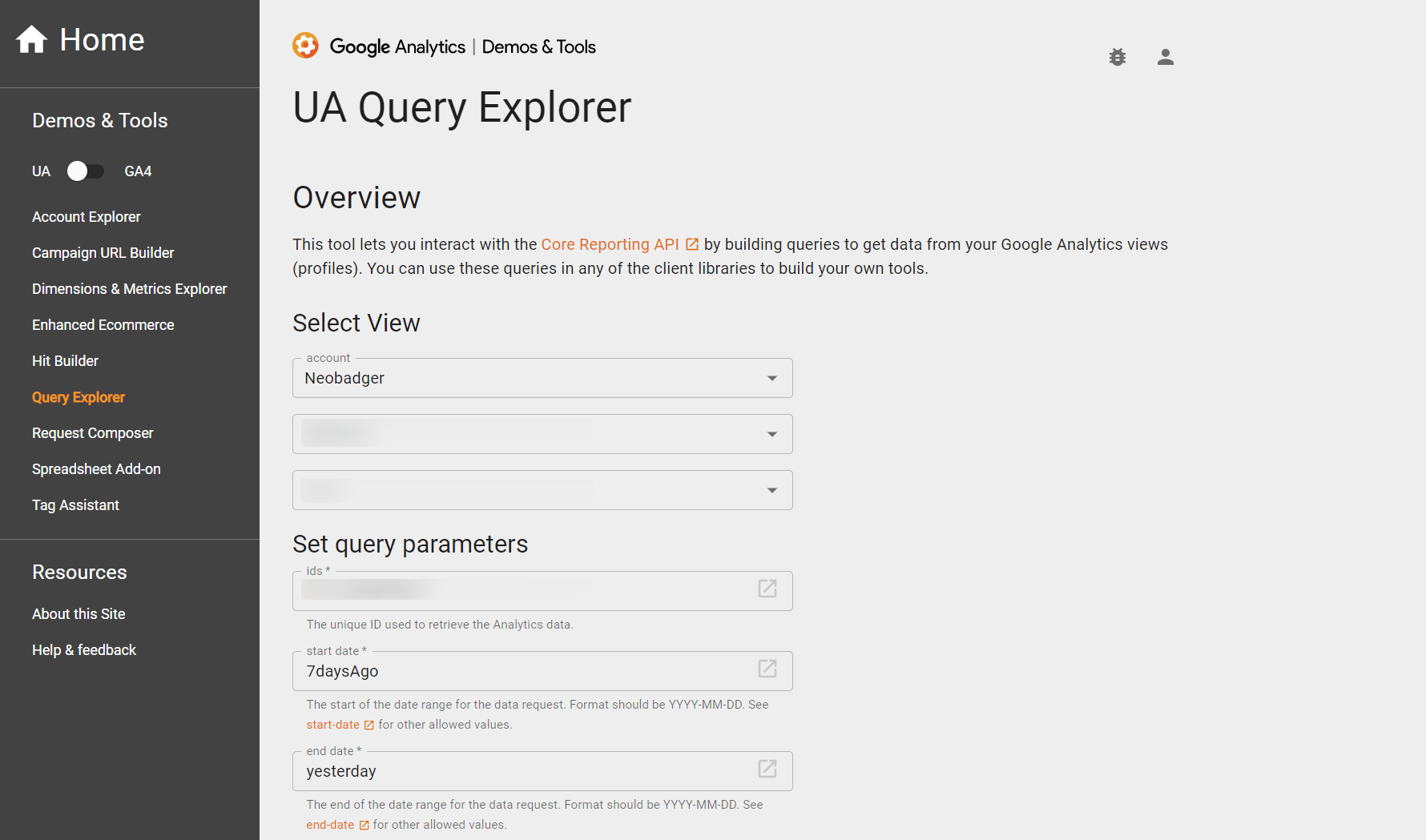The height and width of the screenshot is (840, 1426).
Task: Click the external link icon beside ids field
Action: [767, 589]
